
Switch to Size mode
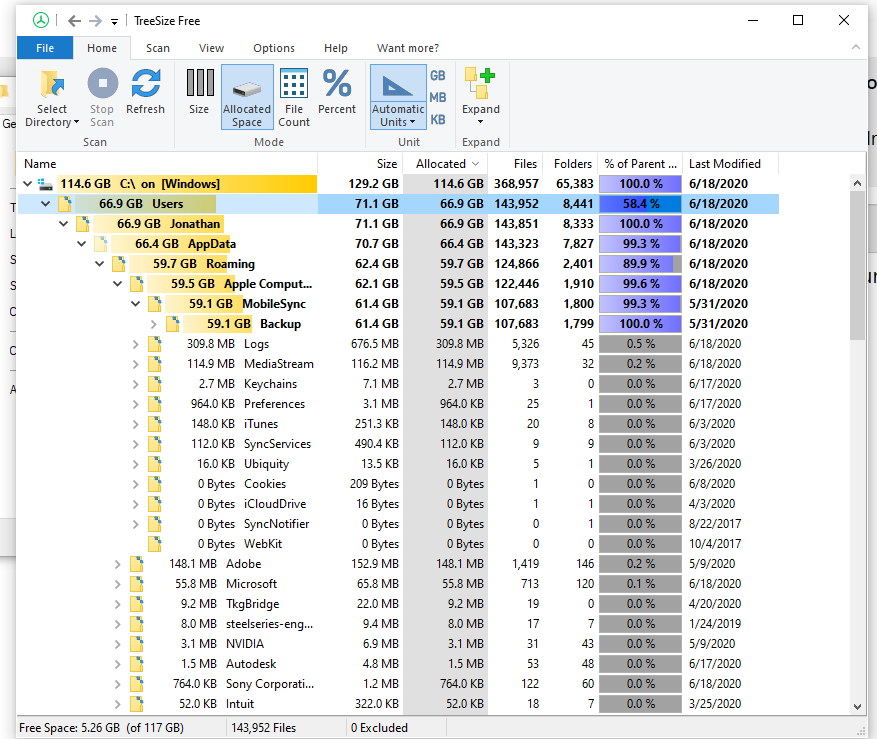[199, 92]
